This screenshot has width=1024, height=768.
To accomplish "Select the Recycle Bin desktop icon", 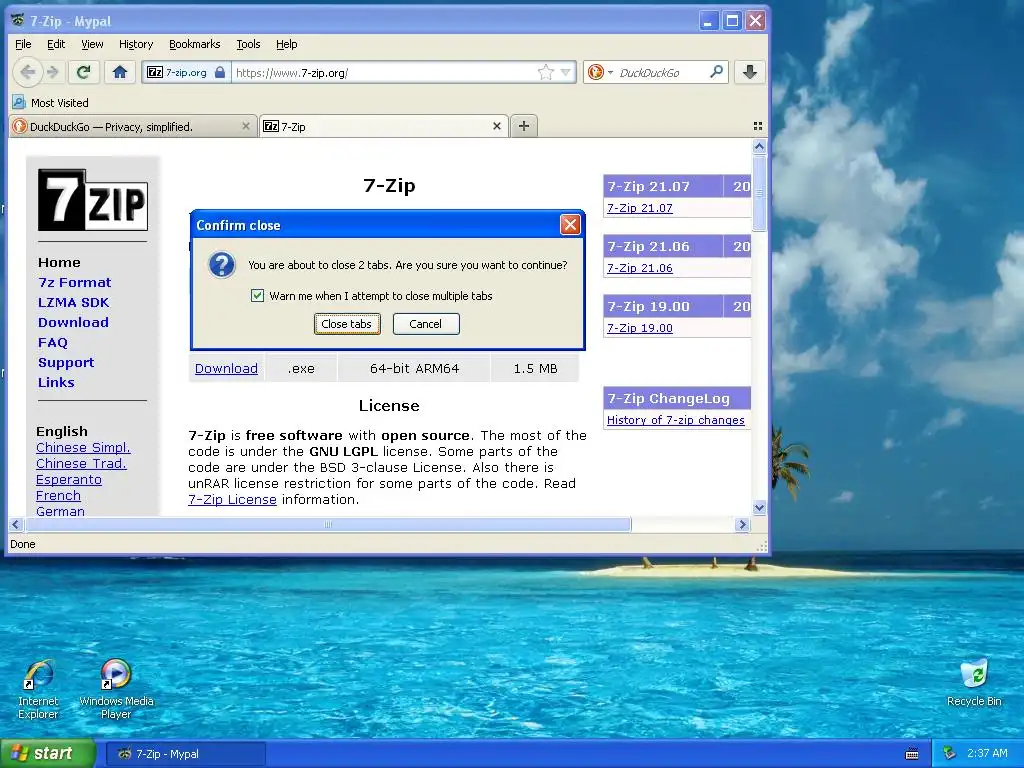I will click(x=974, y=682).
